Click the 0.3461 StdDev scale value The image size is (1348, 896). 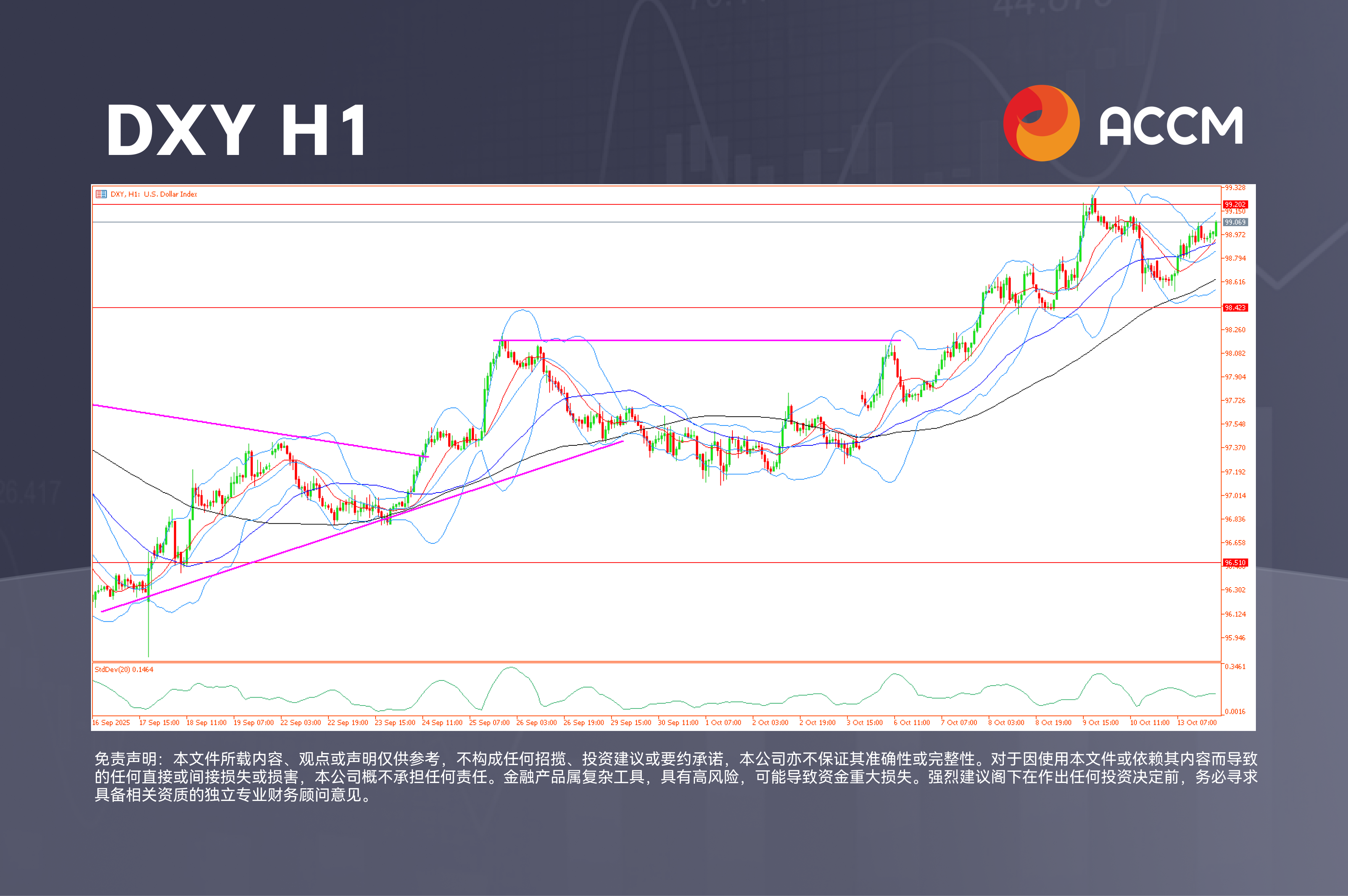click(x=1235, y=667)
